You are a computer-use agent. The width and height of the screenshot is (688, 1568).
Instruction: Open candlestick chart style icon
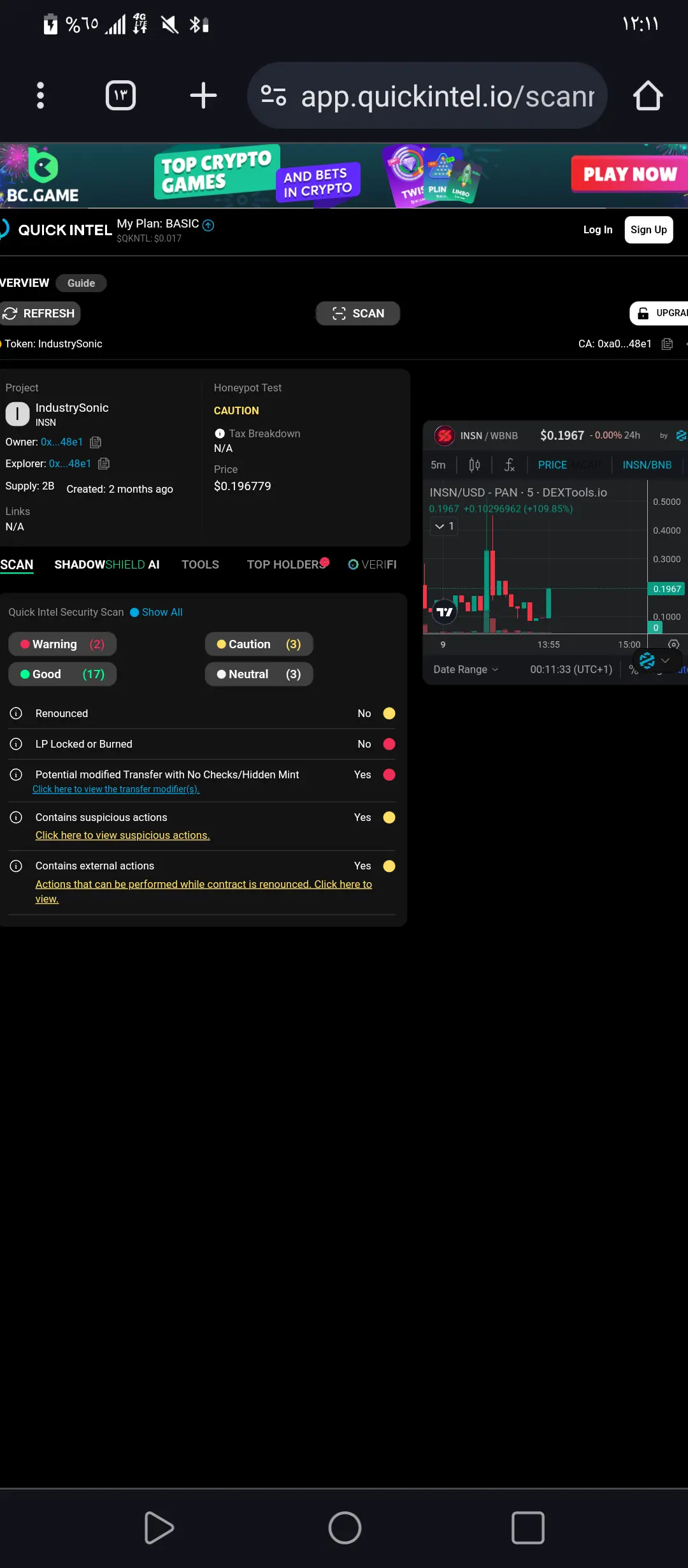point(475,465)
